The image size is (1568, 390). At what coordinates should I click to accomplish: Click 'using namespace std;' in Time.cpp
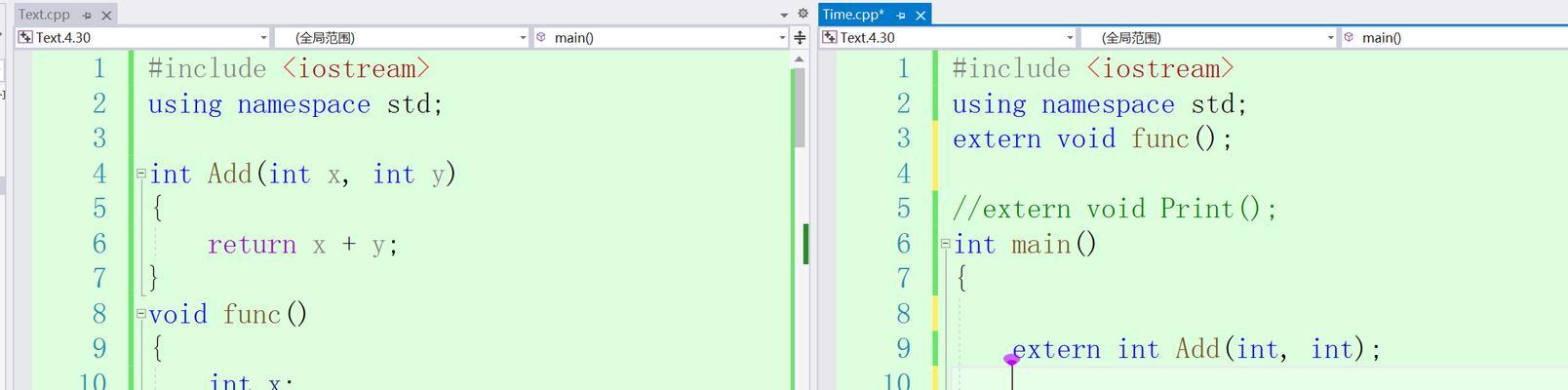click(1100, 103)
